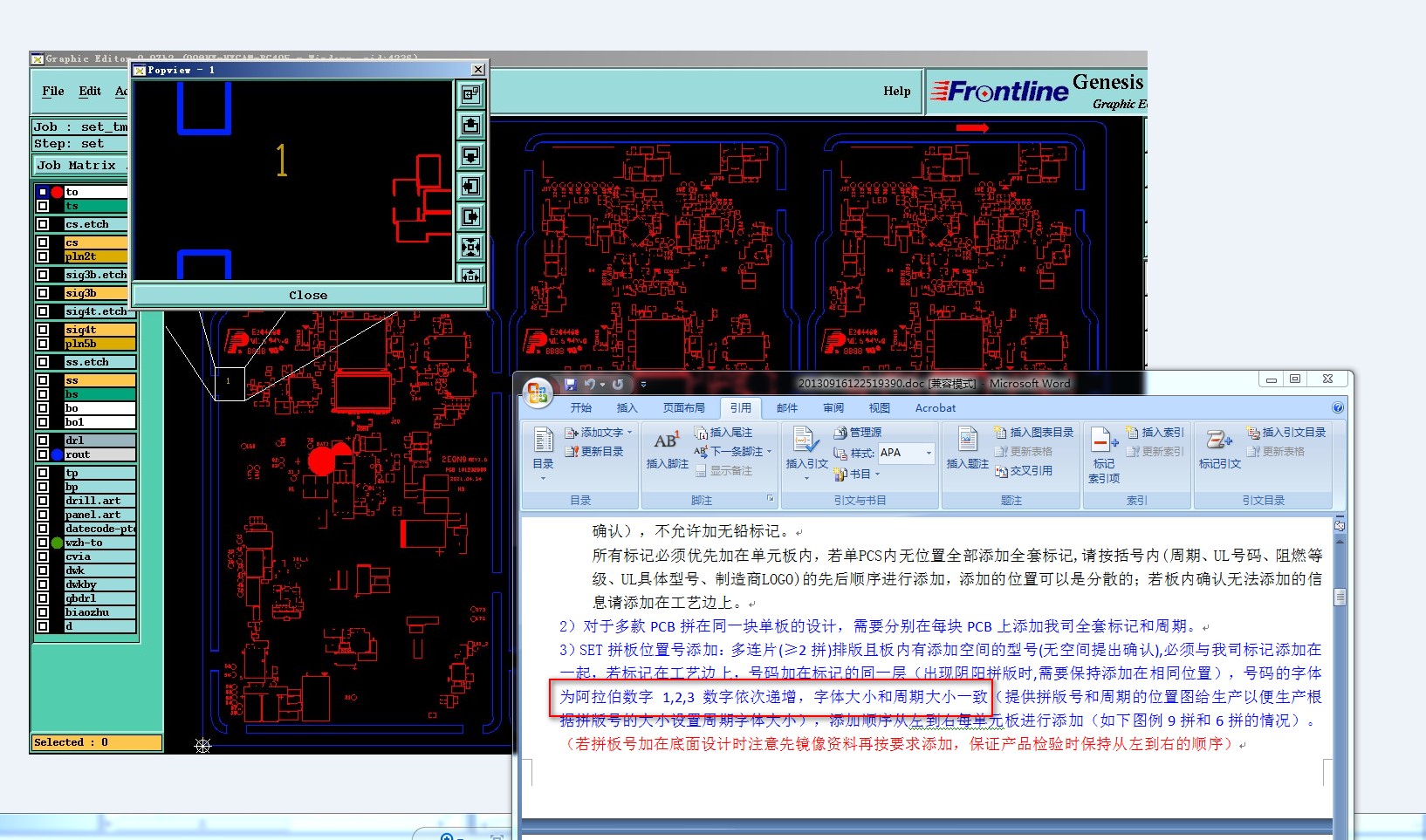Viewport: 1426px width, 840px height.
Task: Click the Word Office round button
Action: 537,391
